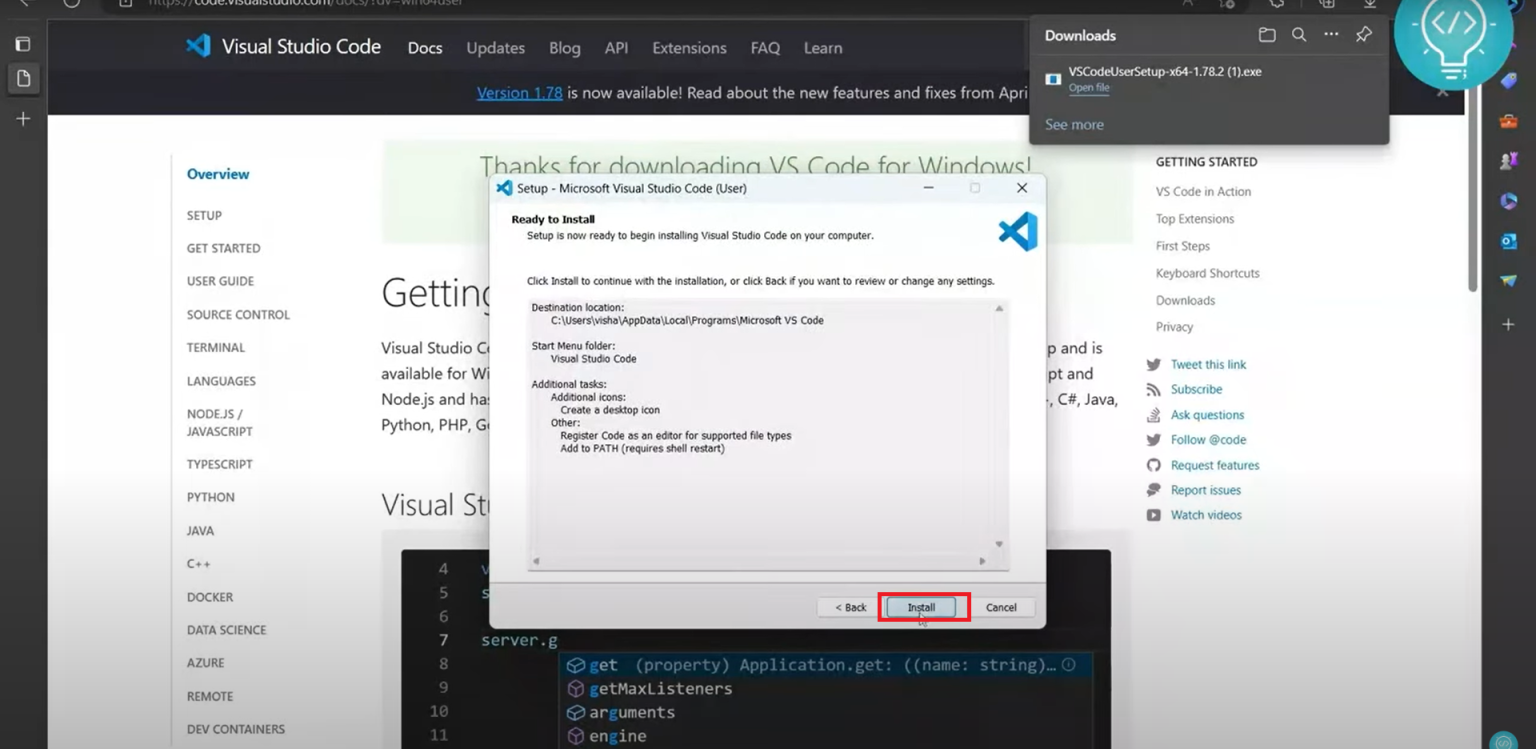Open the Docs page from the navigation
This screenshot has height=749, width=1536.
point(424,47)
